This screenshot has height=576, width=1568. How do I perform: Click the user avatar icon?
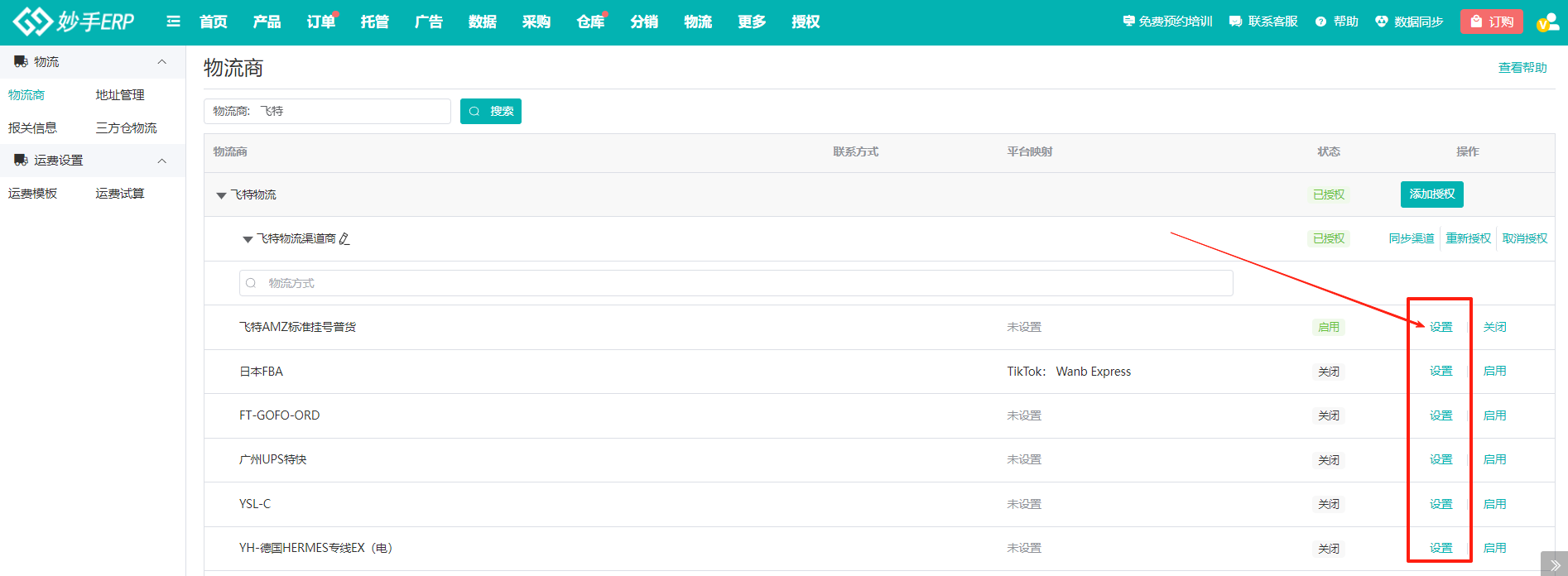coord(1546,22)
